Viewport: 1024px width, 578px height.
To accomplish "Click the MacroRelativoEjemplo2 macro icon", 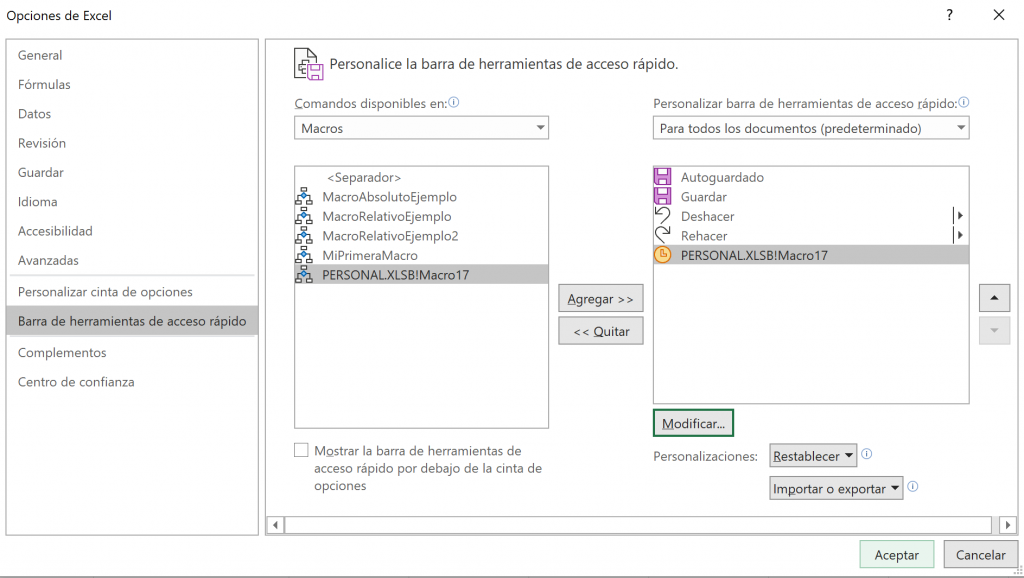I will tap(304, 236).
